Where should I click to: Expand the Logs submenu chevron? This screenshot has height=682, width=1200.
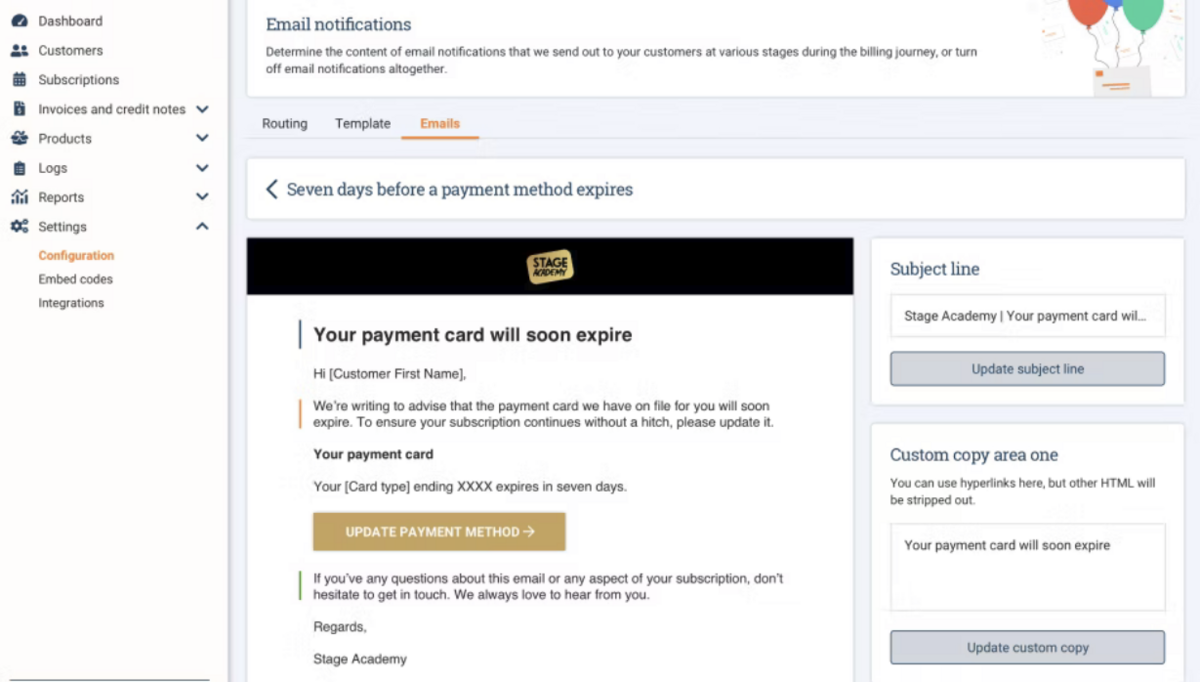202,168
